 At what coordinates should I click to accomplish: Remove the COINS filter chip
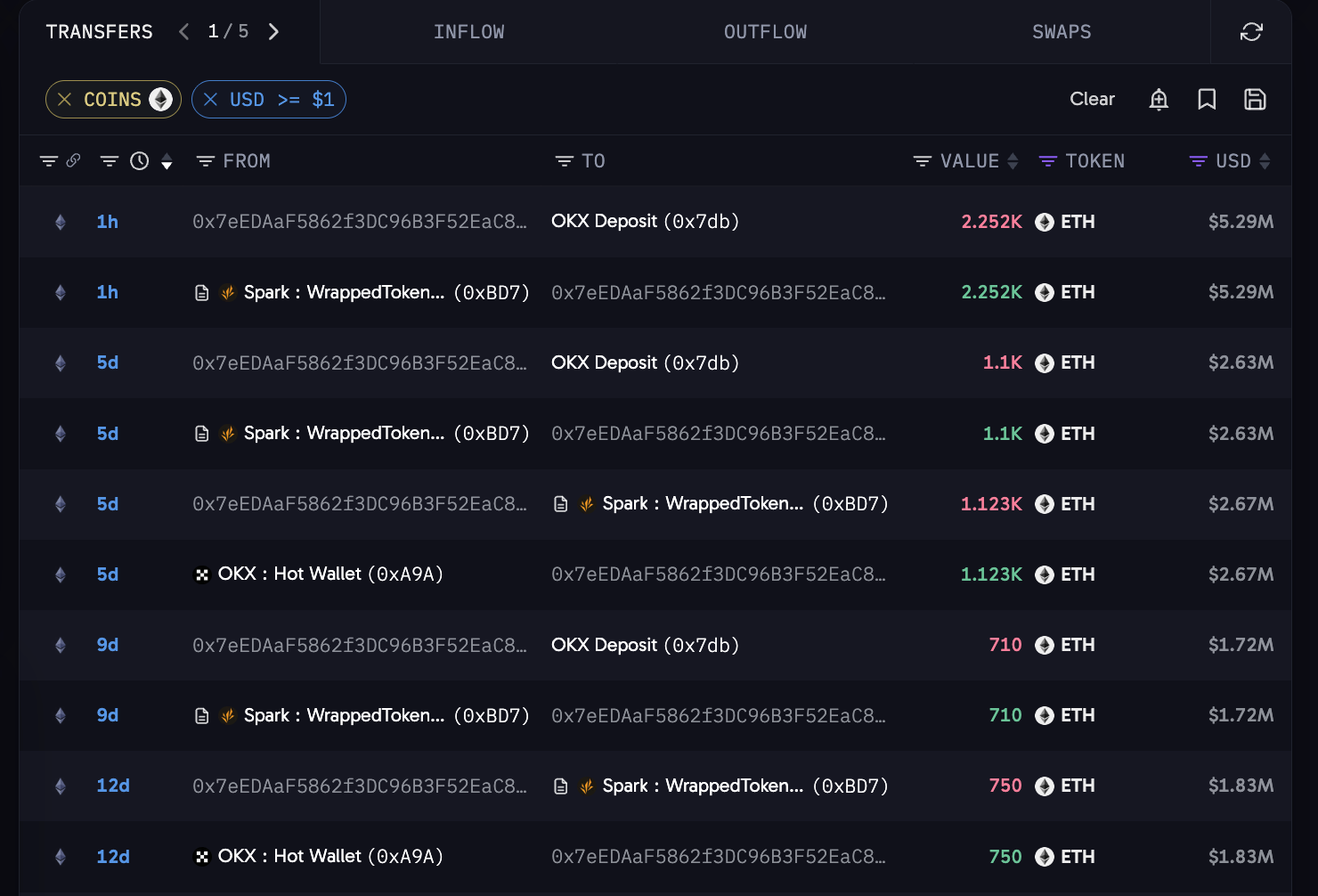coord(64,100)
